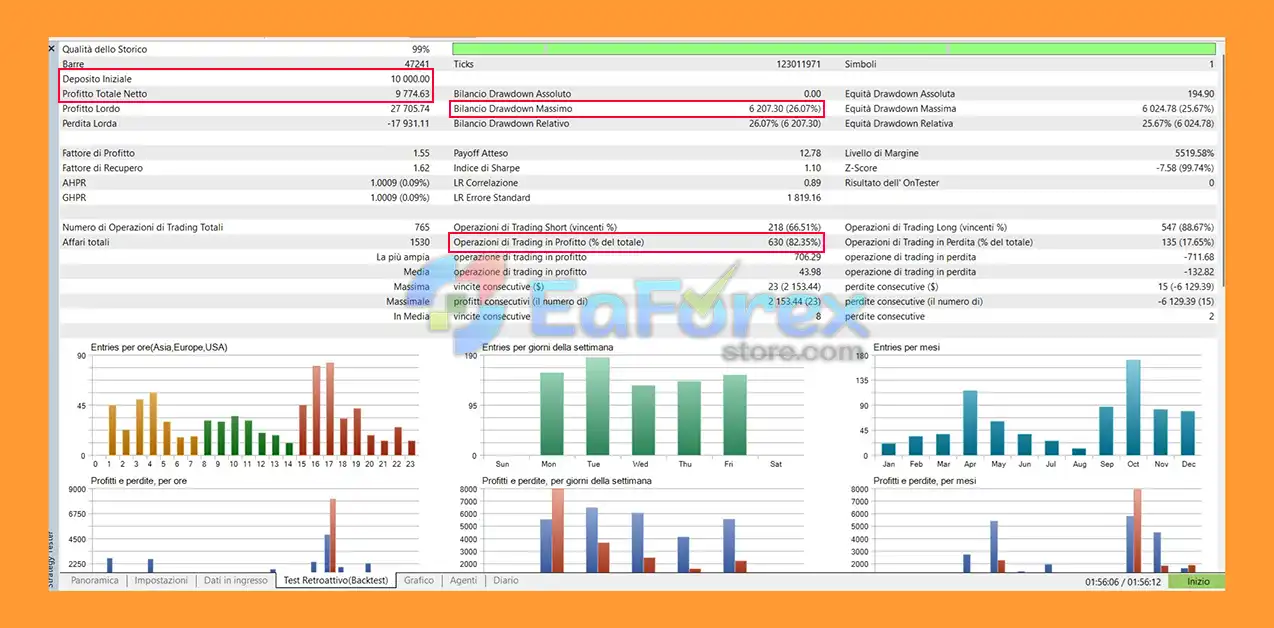Close the Strategy Tester panel

coord(52,48)
